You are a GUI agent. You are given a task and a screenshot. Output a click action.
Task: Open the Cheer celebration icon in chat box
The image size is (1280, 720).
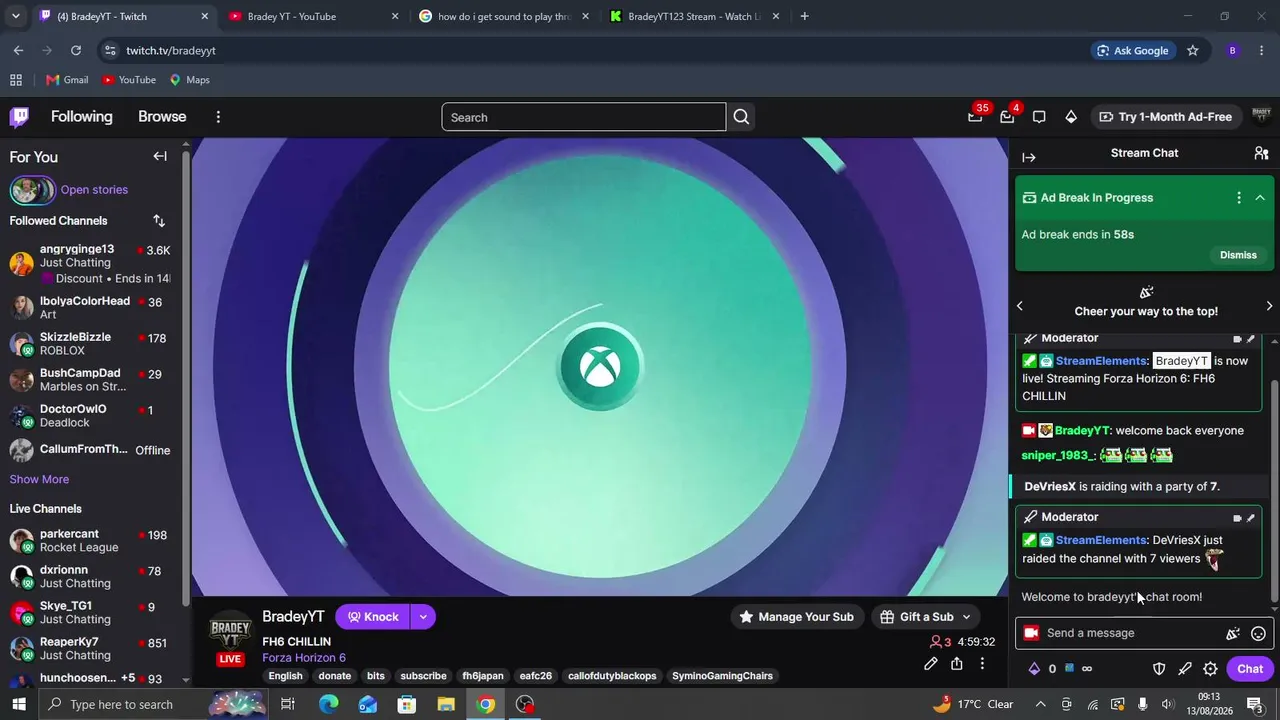pos(1233,633)
